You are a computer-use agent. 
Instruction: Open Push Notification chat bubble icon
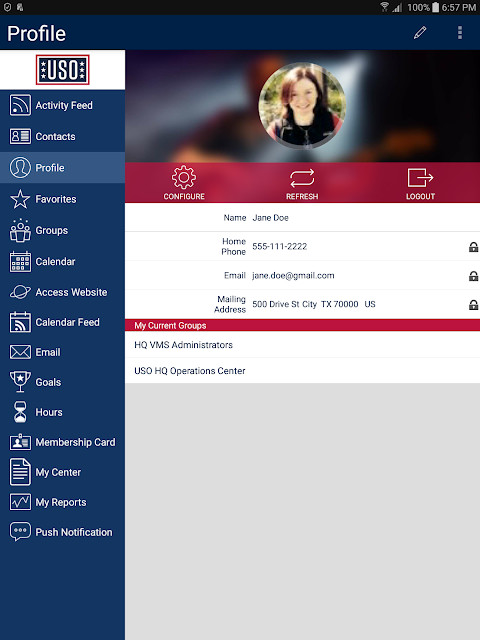pyautogui.click(x=20, y=532)
